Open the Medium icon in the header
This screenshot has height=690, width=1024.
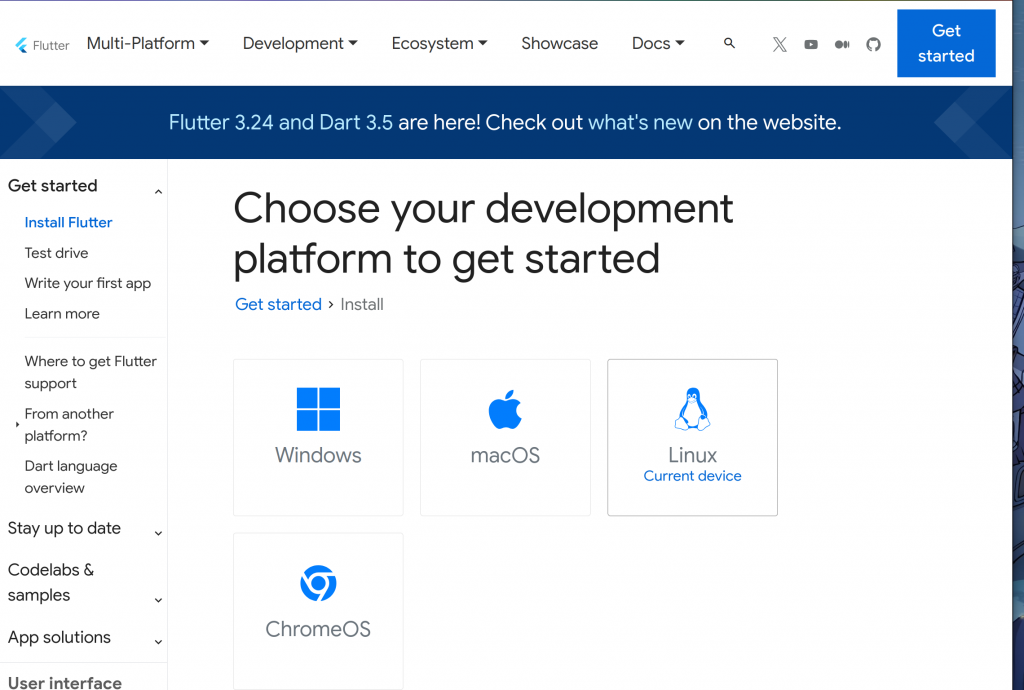point(842,44)
